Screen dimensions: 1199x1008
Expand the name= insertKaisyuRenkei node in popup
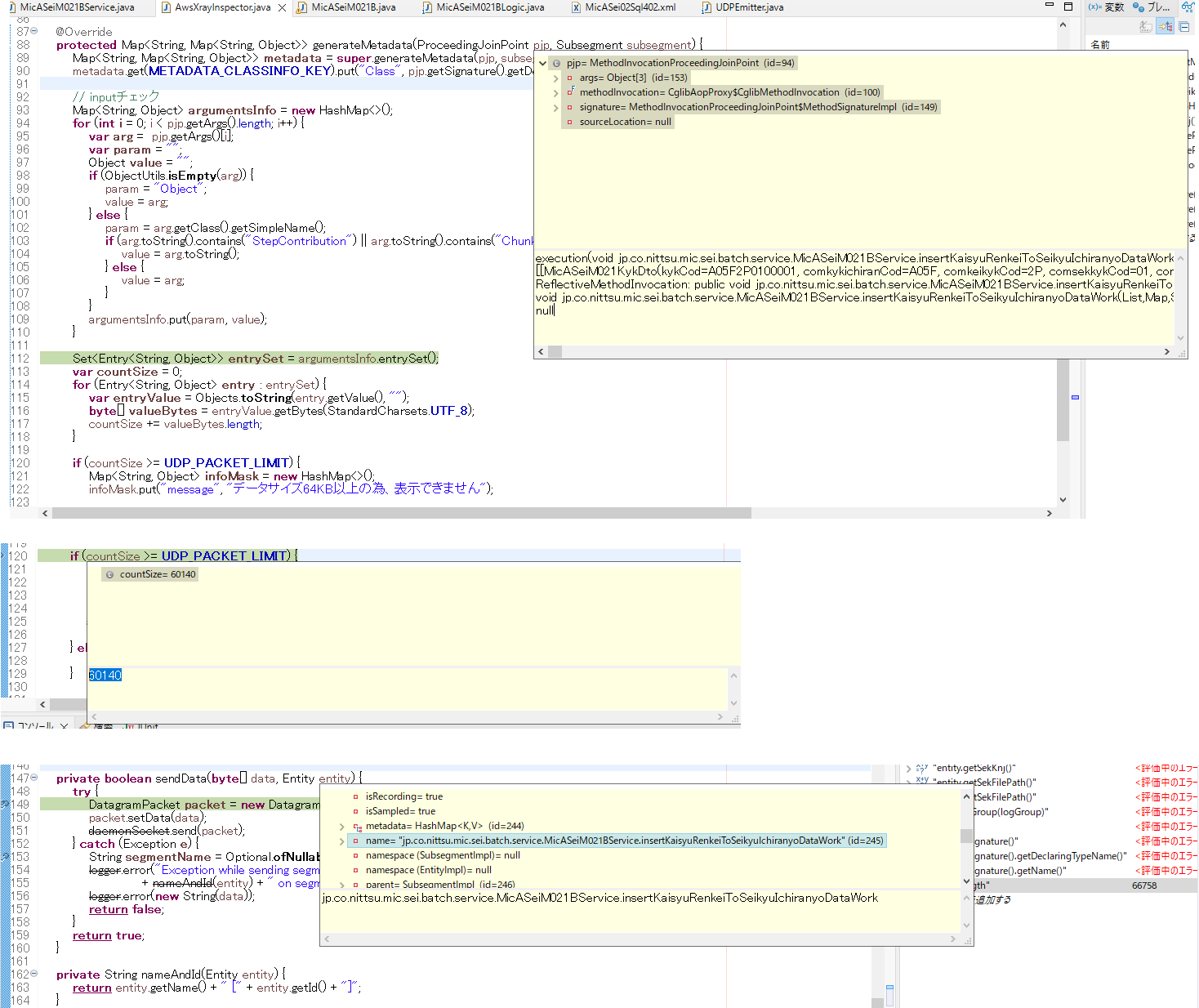341,840
